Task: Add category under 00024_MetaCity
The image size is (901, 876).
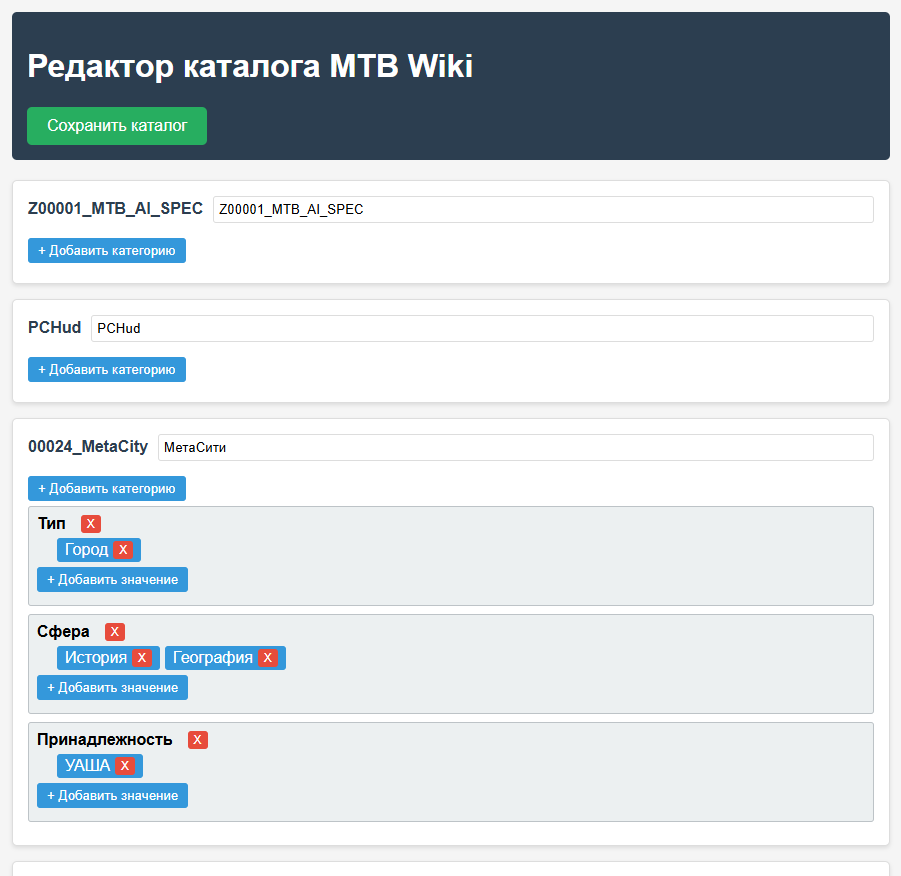Action: coord(107,489)
